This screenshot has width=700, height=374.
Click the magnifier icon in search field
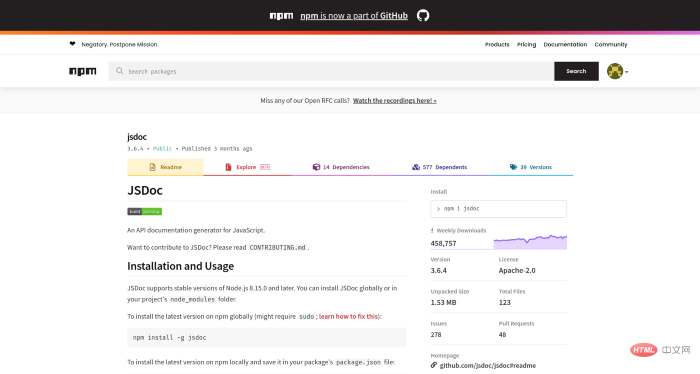[x=119, y=71]
